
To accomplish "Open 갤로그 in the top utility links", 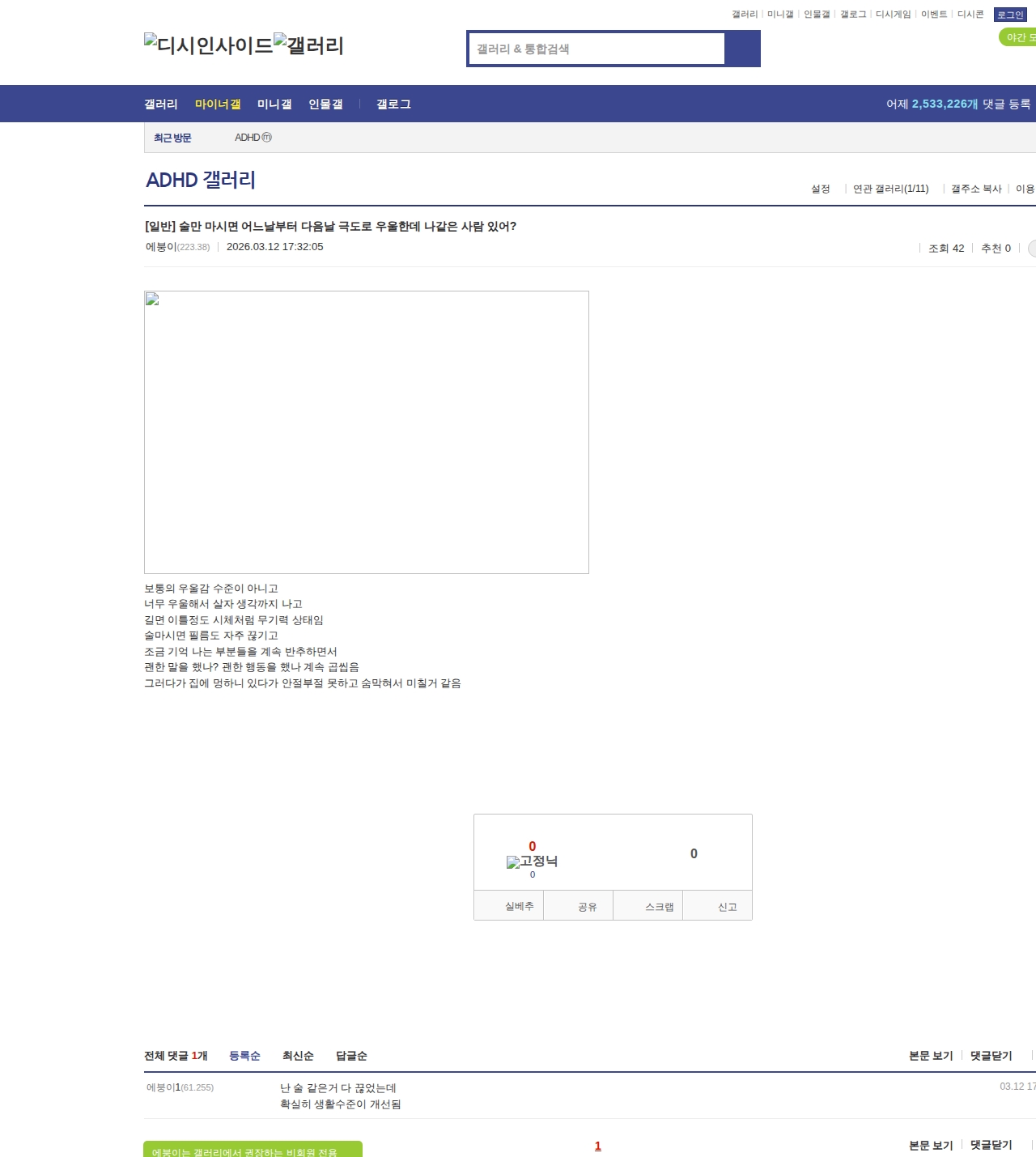I will (853, 15).
